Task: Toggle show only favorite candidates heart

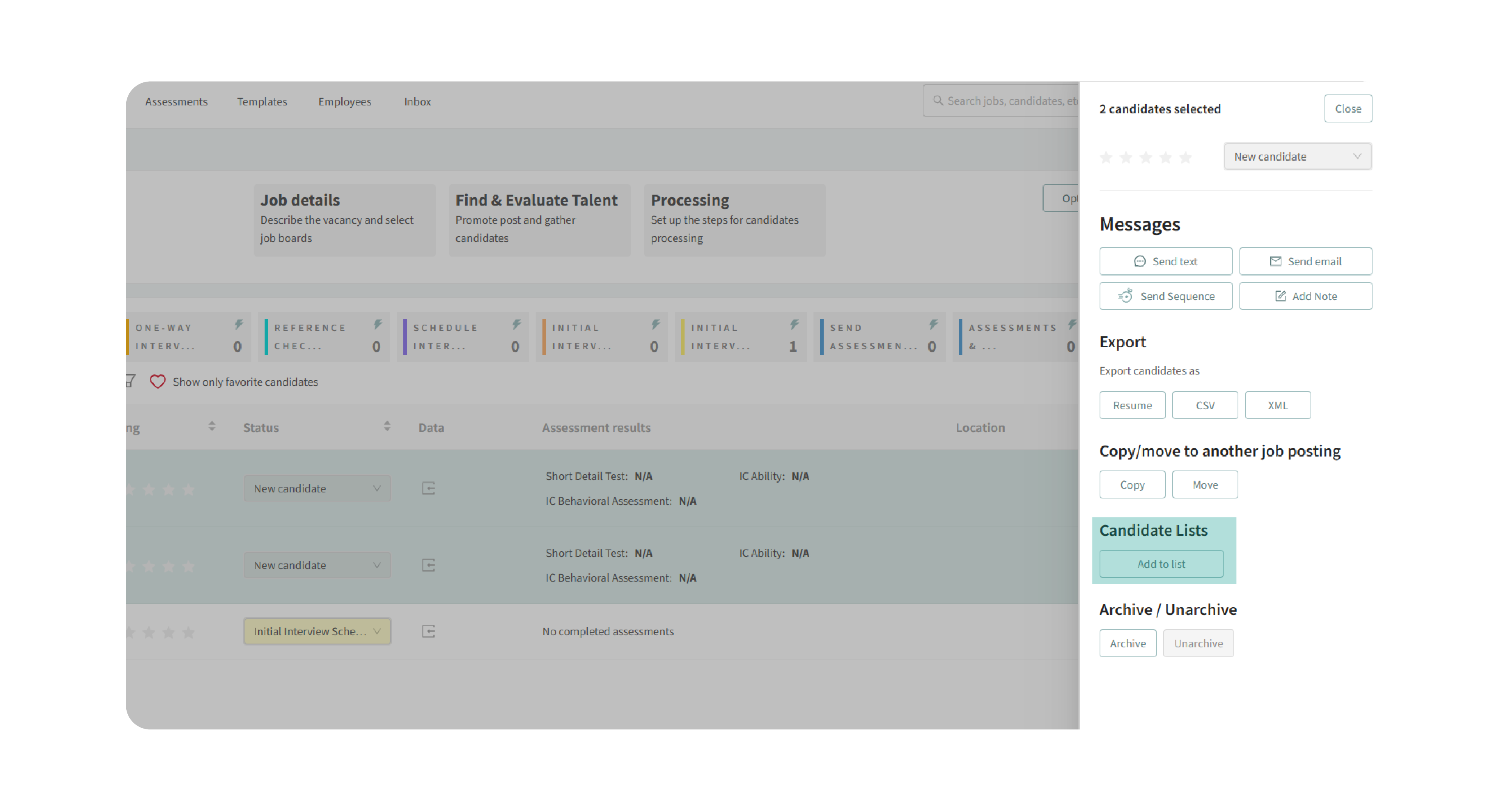Action: pyautogui.click(x=157, y=381)
